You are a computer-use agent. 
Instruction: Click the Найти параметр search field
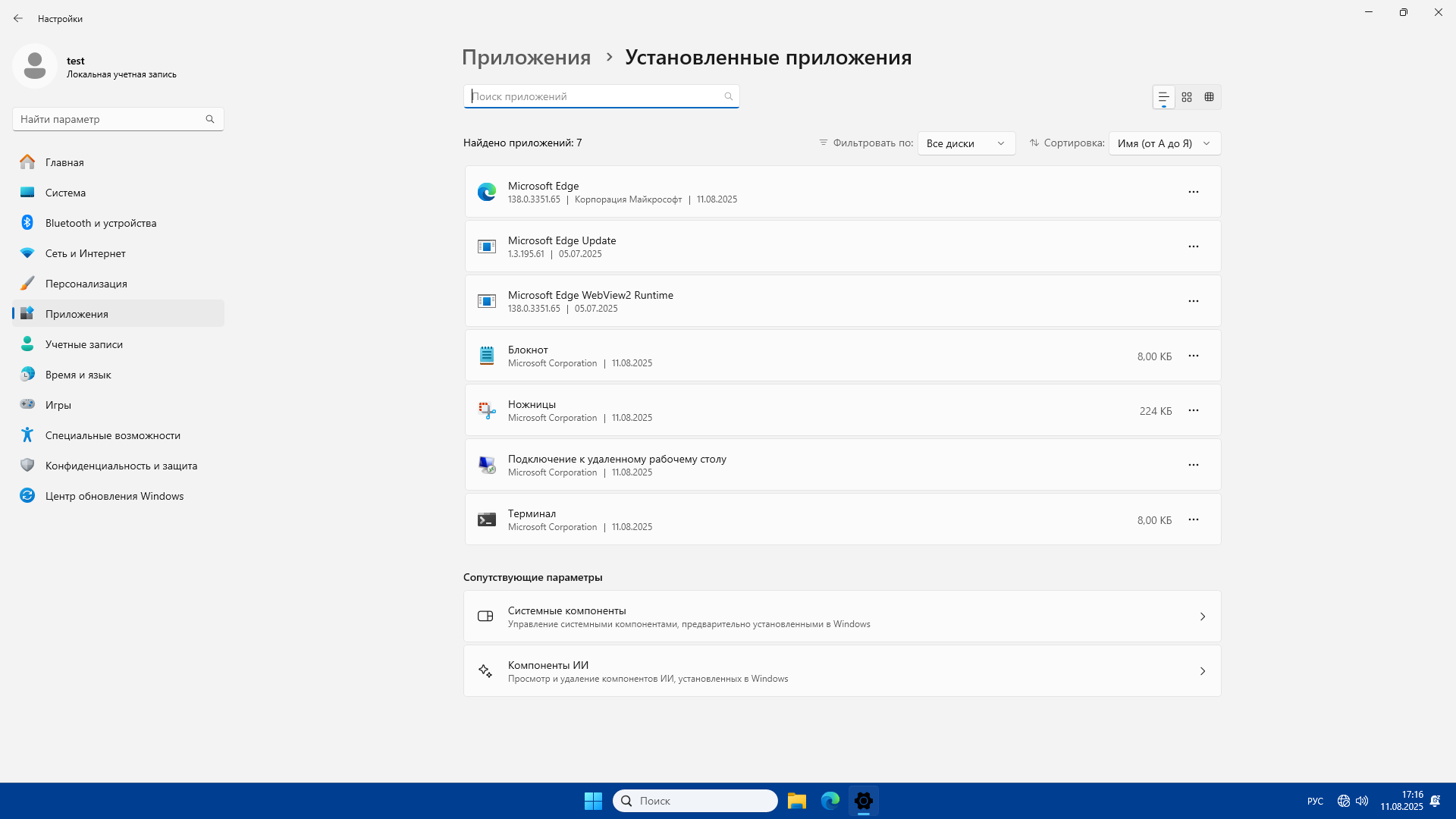(x=118, y=119)
